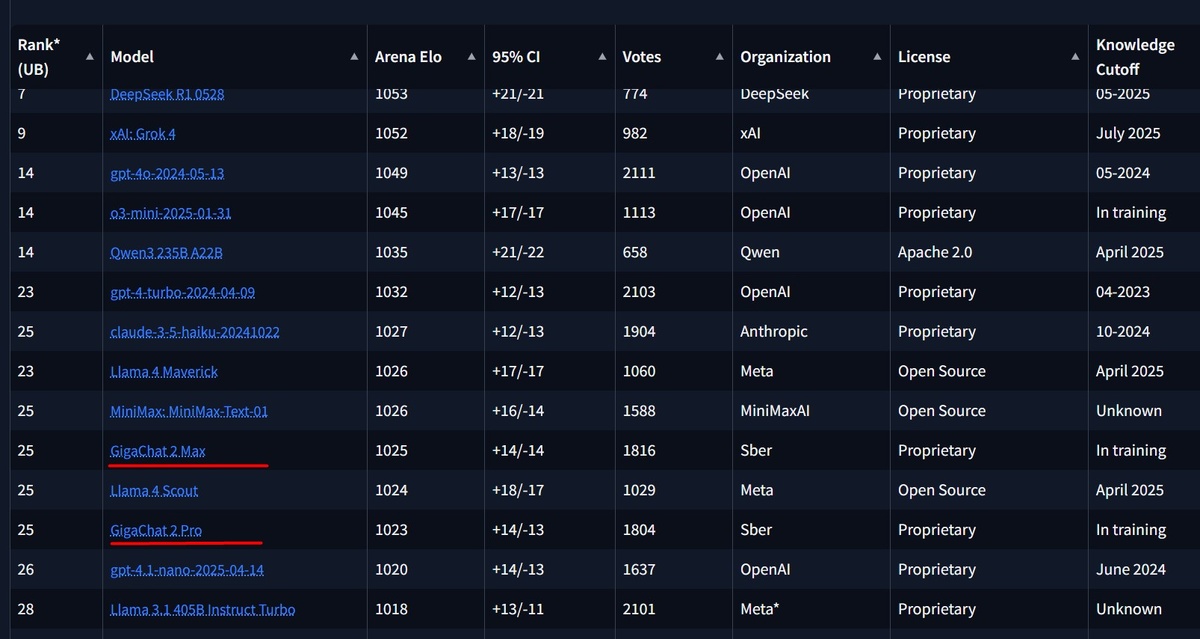
Task: Sort by 95% CI column arrow
Action: 602,57
